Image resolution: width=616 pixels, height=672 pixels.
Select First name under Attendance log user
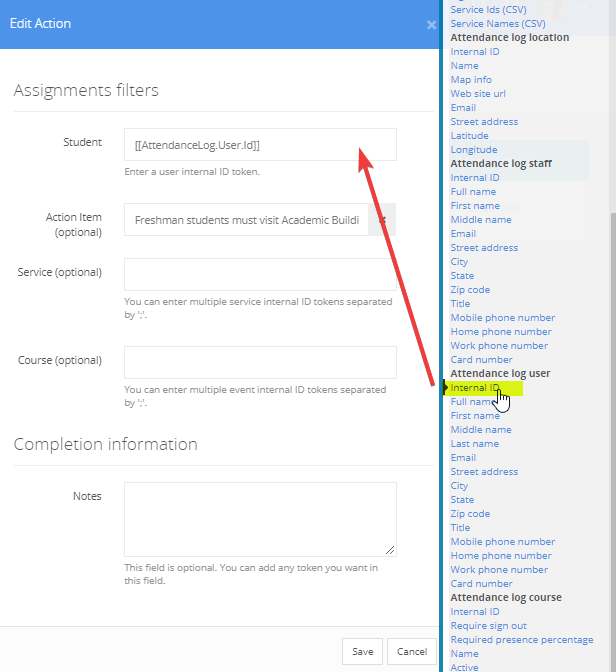click(x=475, y=416)
